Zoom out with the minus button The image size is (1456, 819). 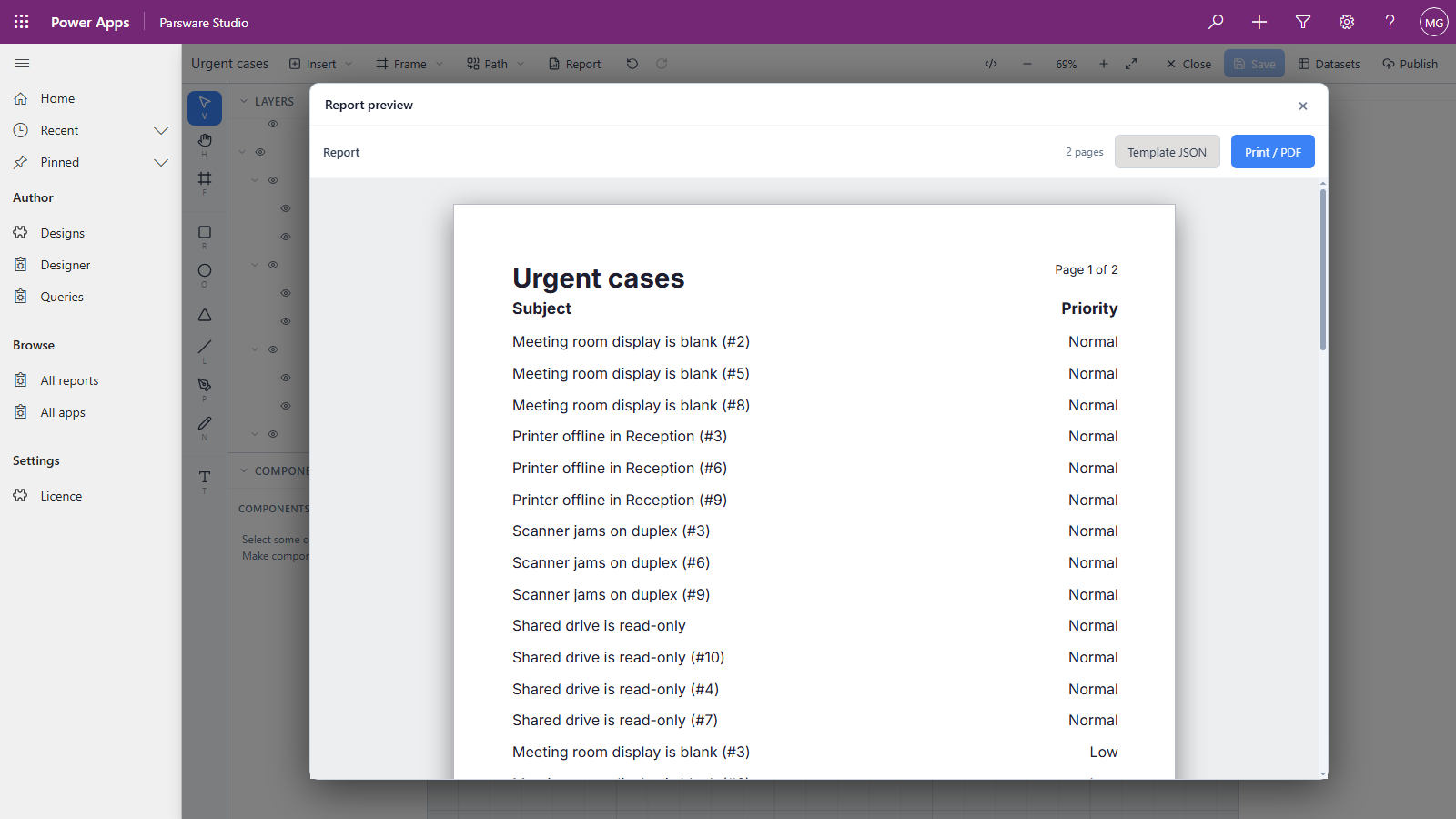click(1027, 64)
